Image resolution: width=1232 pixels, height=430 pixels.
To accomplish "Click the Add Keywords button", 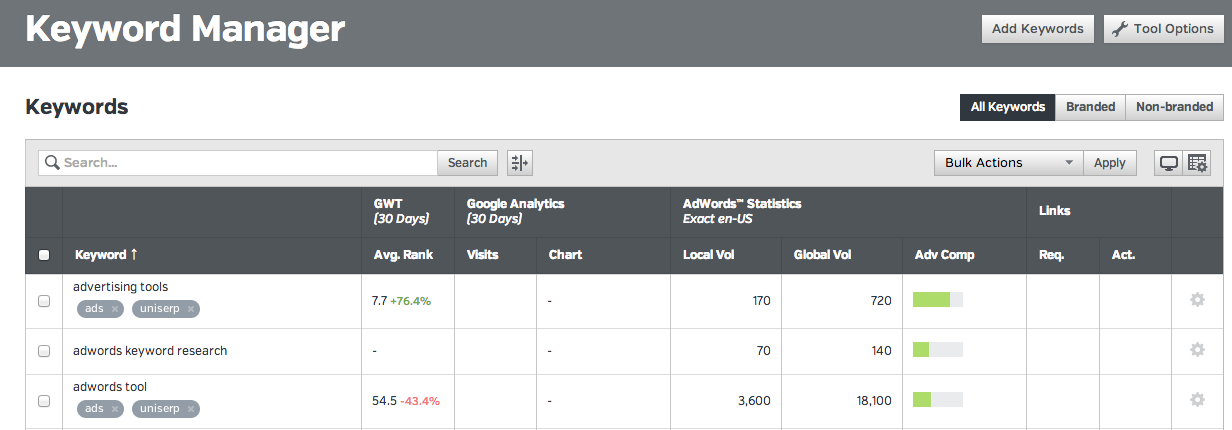I will pos(1037,29).
